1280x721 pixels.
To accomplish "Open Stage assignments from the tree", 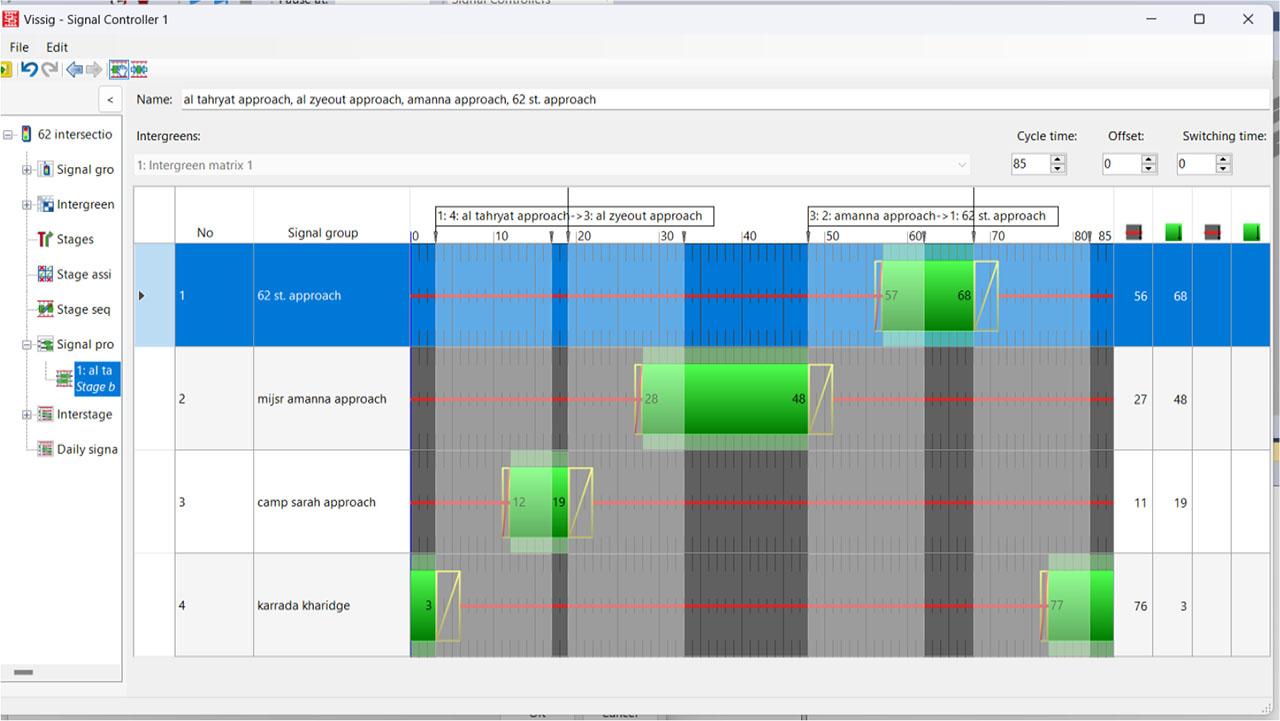I will (45, 274).
